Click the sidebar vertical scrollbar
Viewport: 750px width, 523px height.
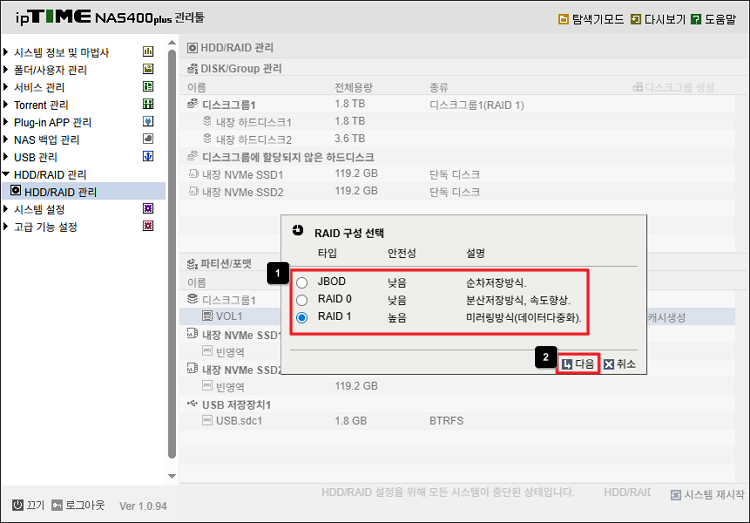pos(172,250)
